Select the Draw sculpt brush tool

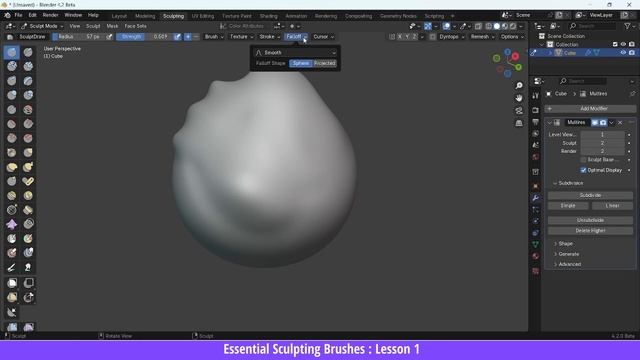point(12,52)
